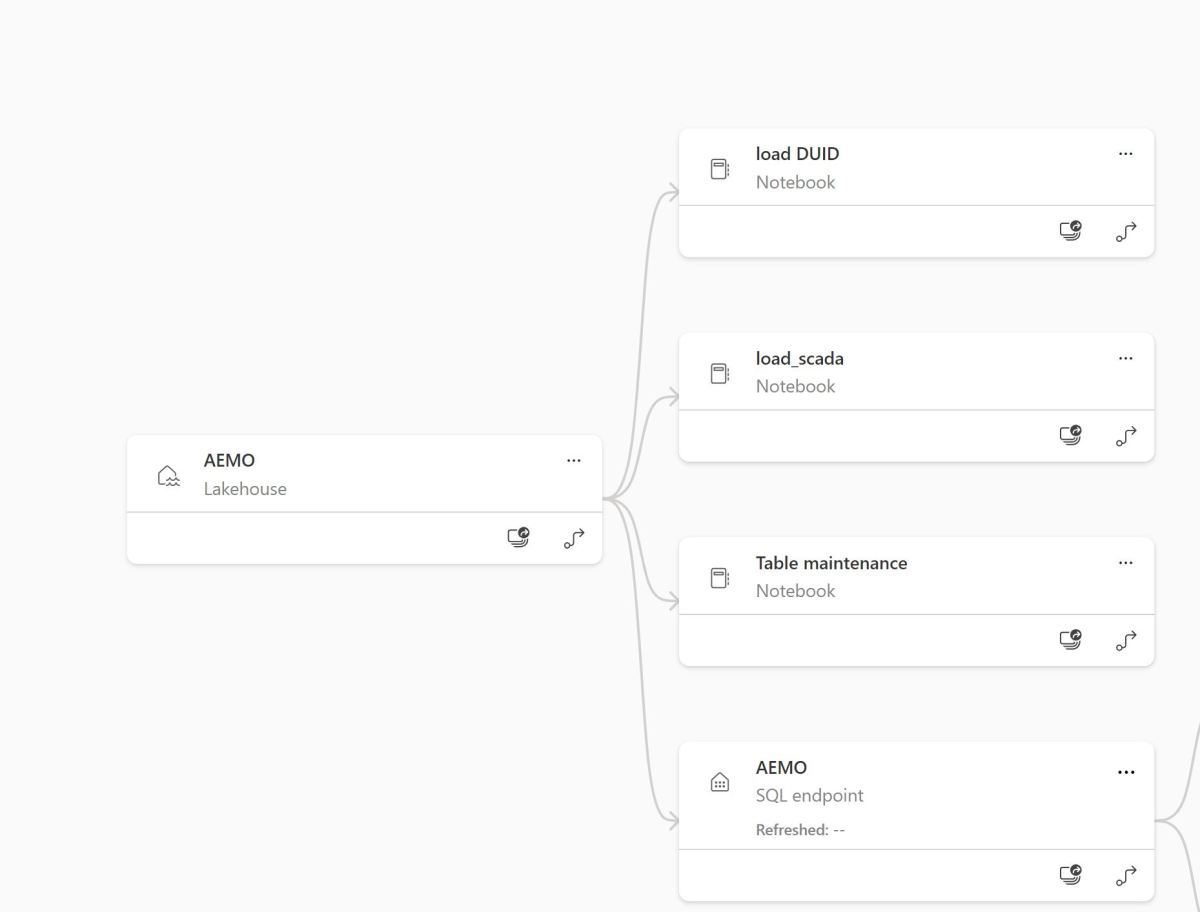Click the Table maintenance notebook icon
The height and width of the screenshot is (912, 1200).
coord(719,578)
